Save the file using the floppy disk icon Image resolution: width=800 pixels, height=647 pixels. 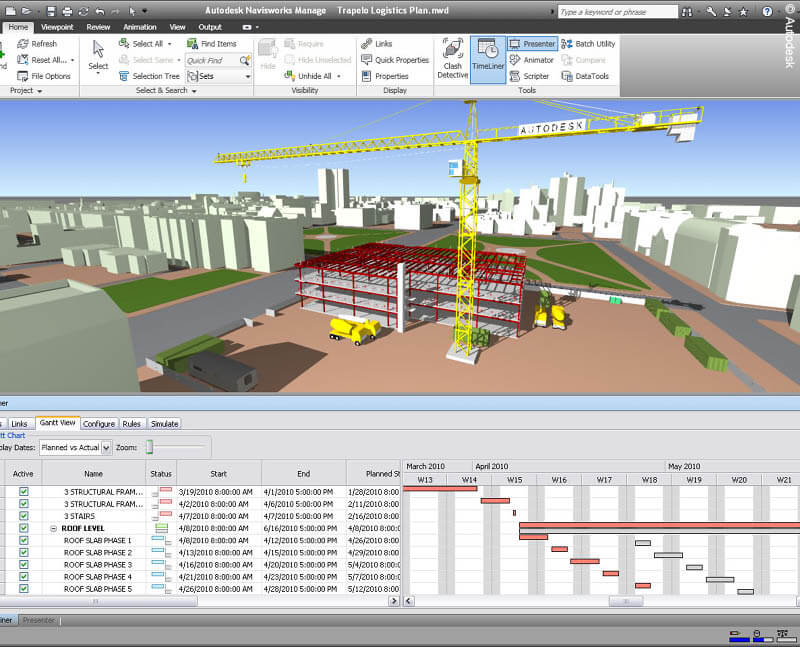tap(51, 11)
